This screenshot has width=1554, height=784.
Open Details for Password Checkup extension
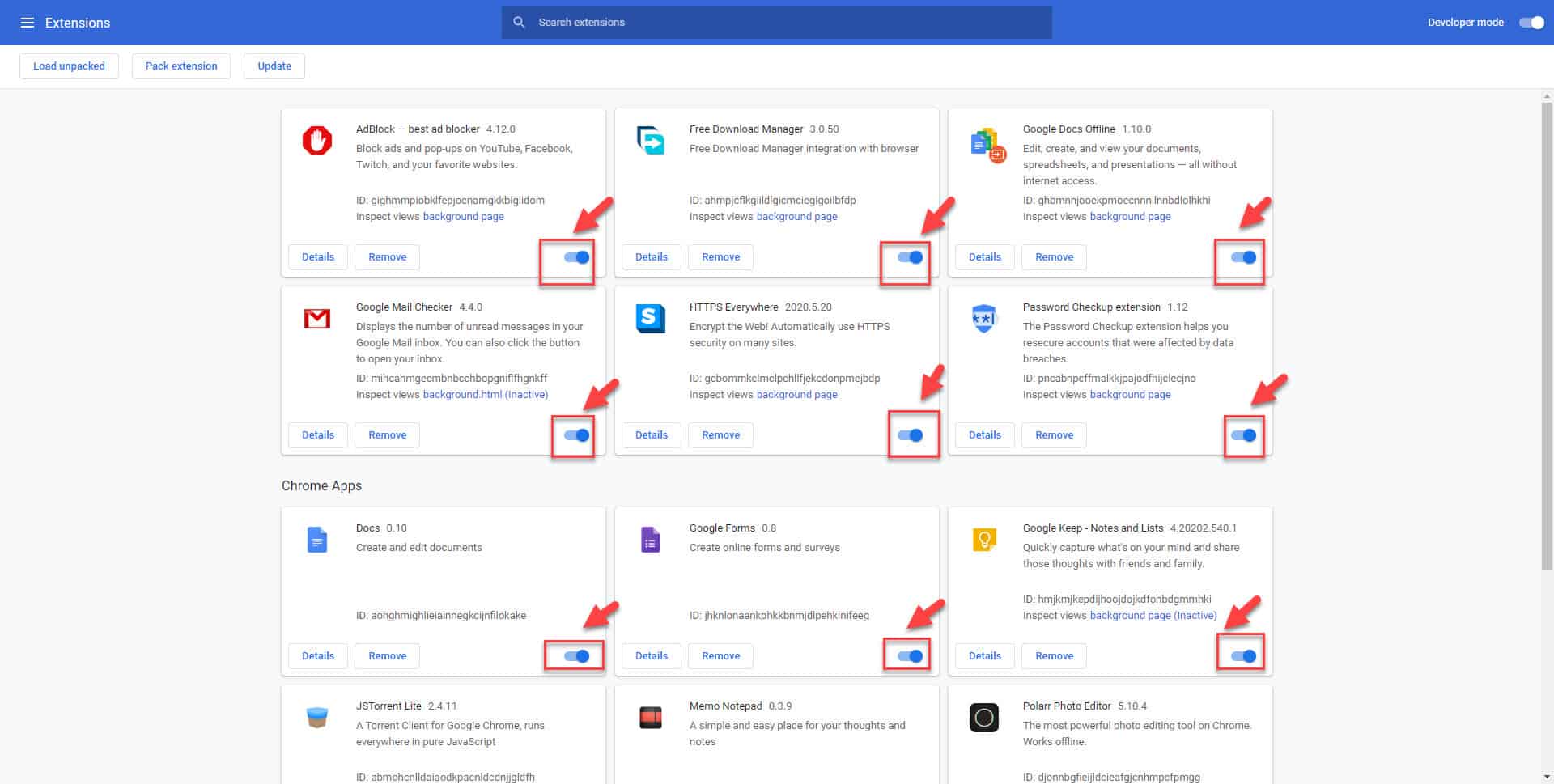coord(985,435)
